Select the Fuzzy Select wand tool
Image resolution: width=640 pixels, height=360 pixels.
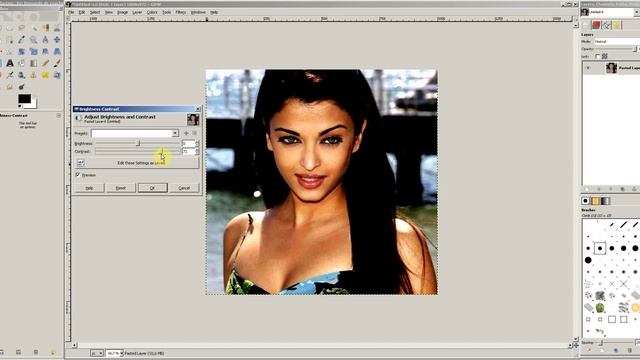pos(33,28)
